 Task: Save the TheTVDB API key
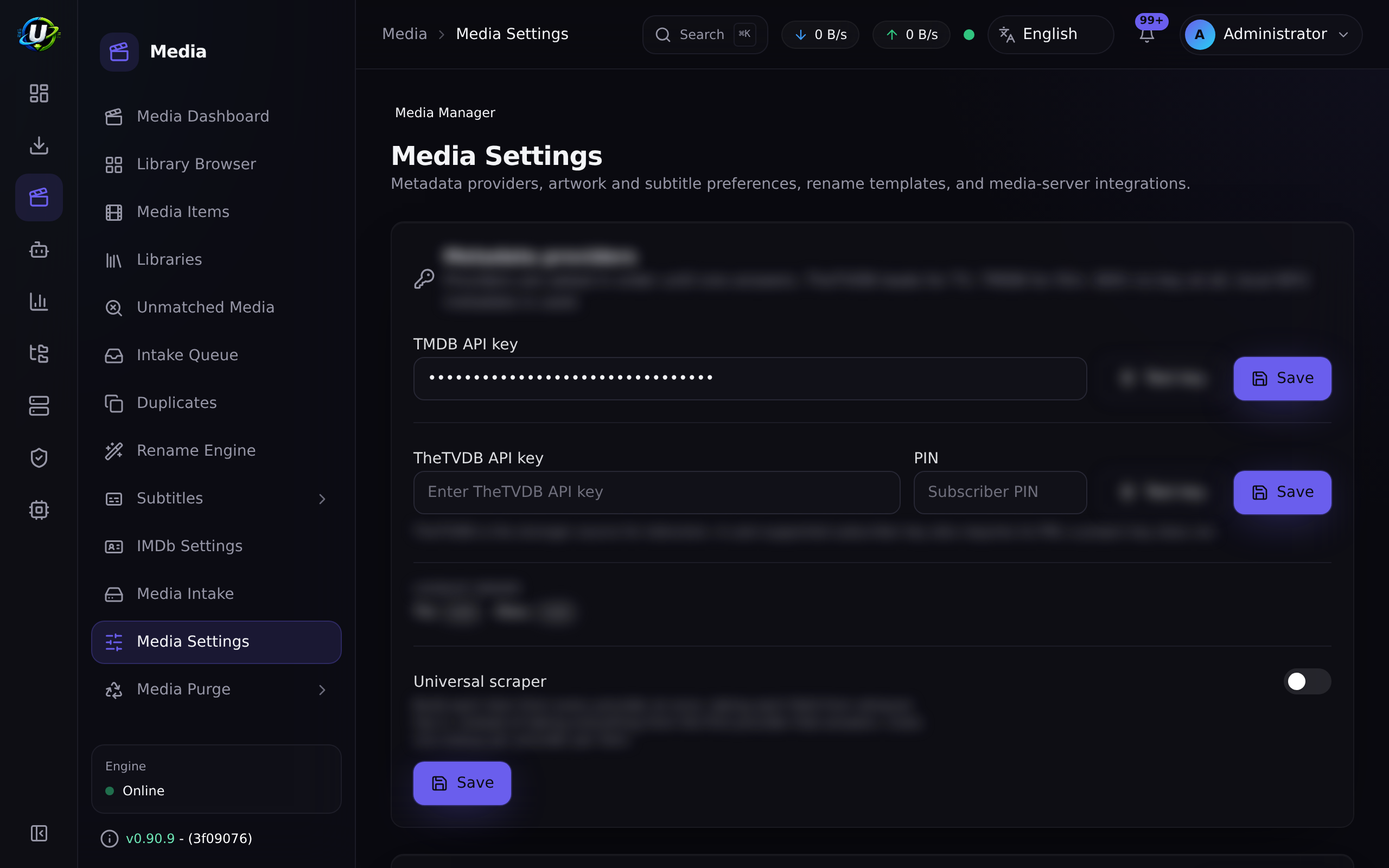(x=1282, y=492)
